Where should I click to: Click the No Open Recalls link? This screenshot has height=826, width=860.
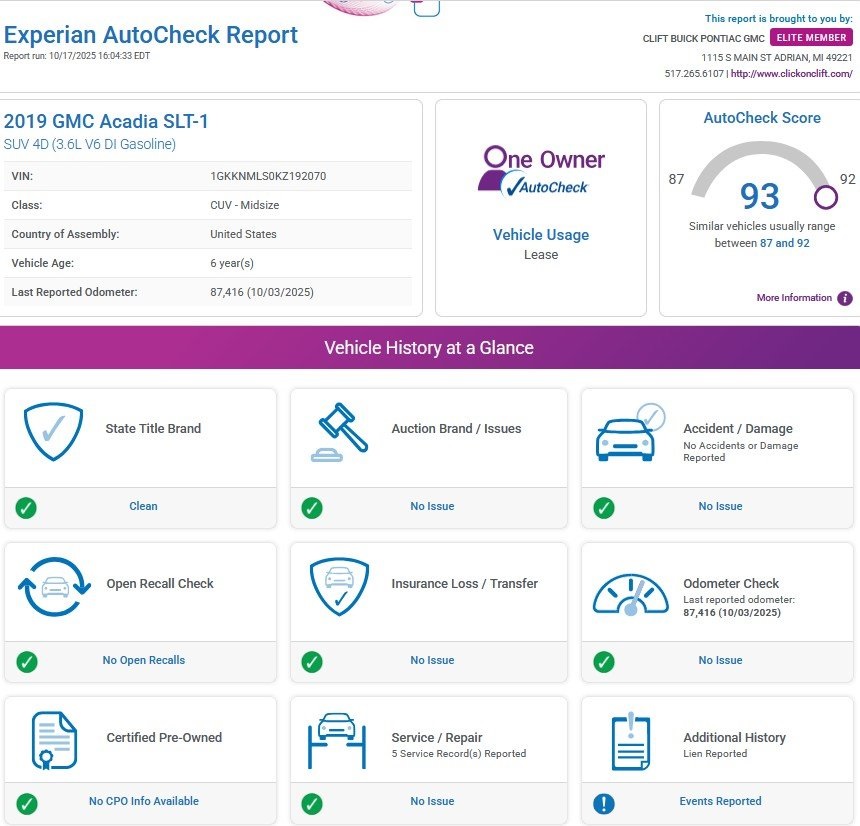coord(143,661)
